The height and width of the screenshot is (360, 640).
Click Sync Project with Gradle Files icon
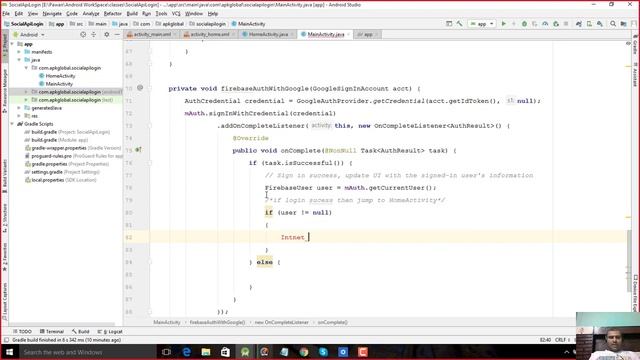tap(578, 24)
